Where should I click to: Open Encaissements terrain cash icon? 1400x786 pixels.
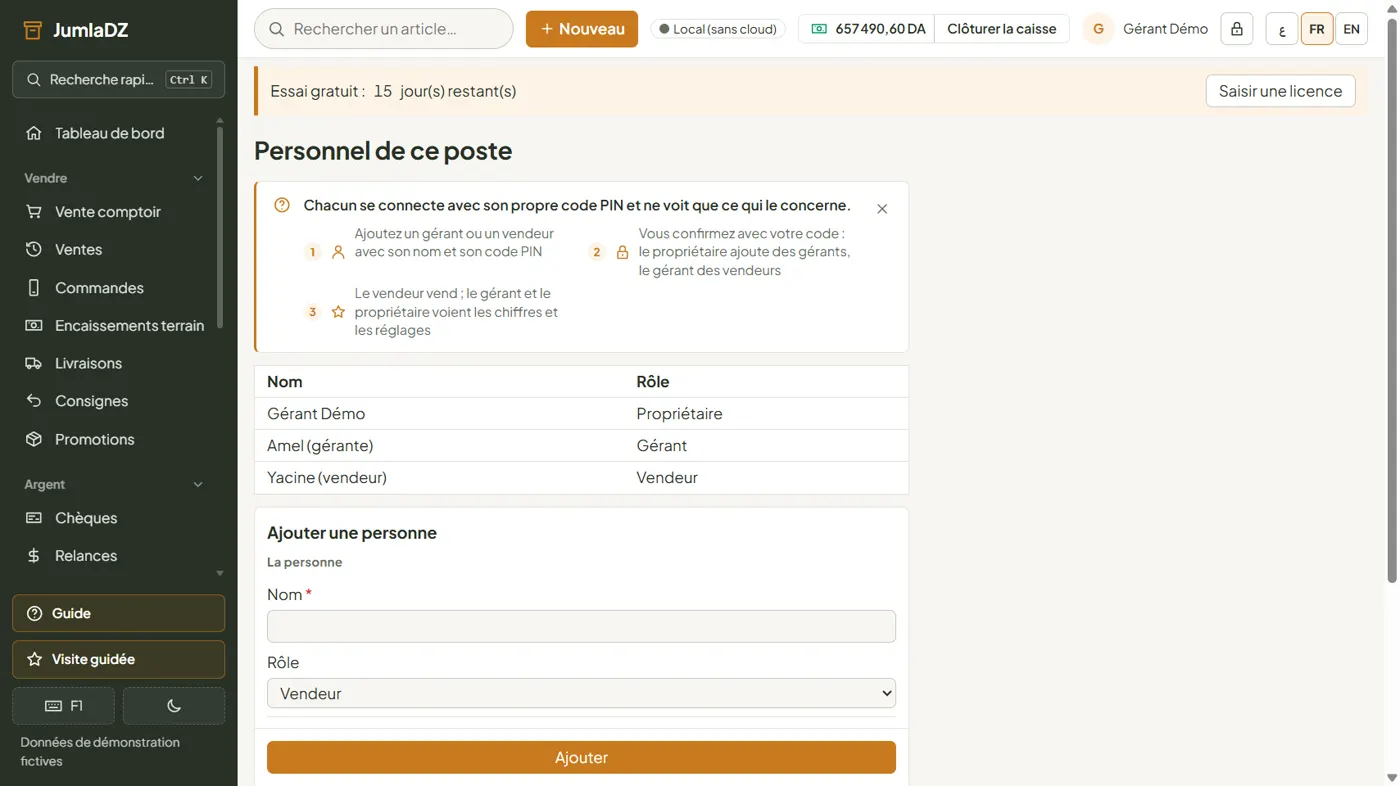(34, 325)
